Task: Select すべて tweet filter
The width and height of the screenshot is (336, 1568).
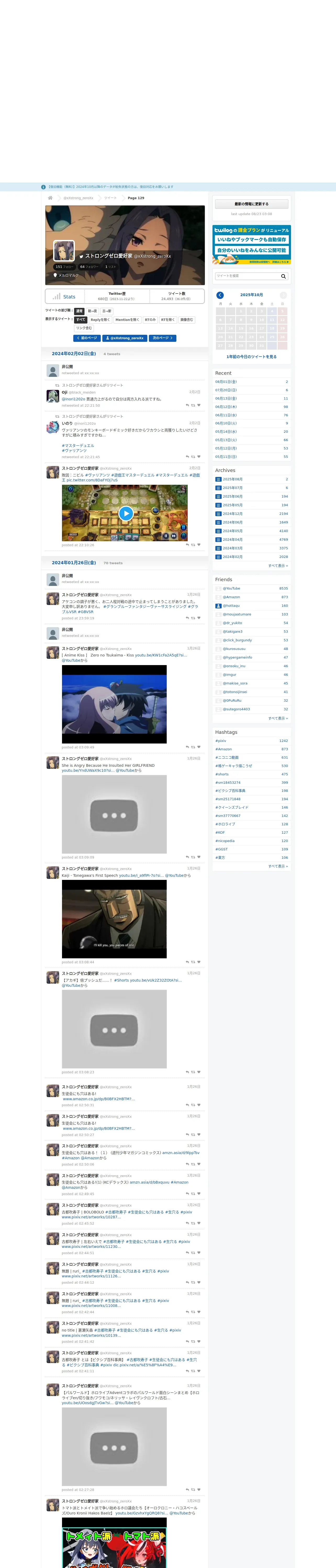Action: pyautogui.click(x=81, y=320)
